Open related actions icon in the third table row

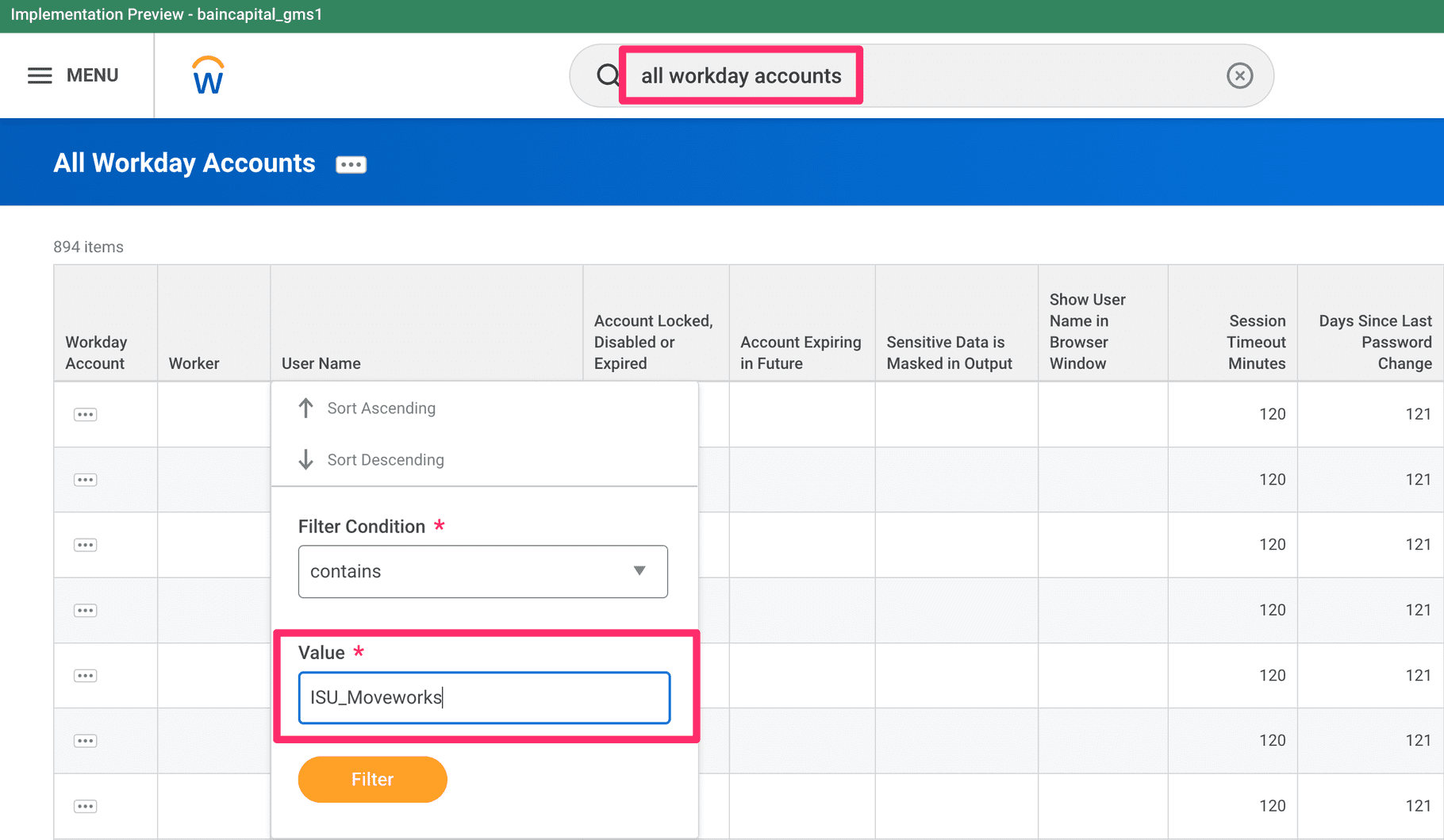(x=86, y=545)
